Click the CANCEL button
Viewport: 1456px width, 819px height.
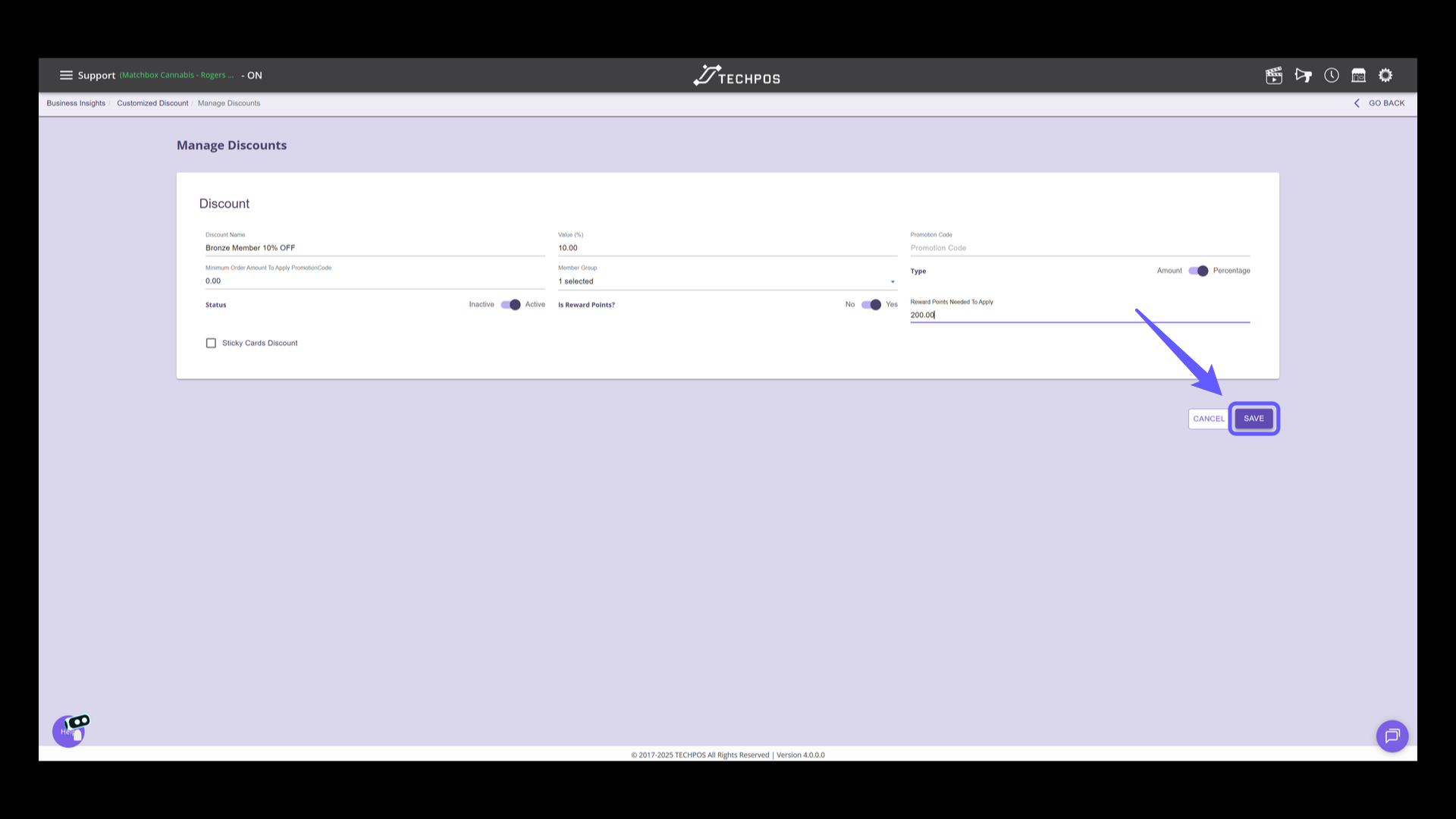click(x=1208, y=418)
